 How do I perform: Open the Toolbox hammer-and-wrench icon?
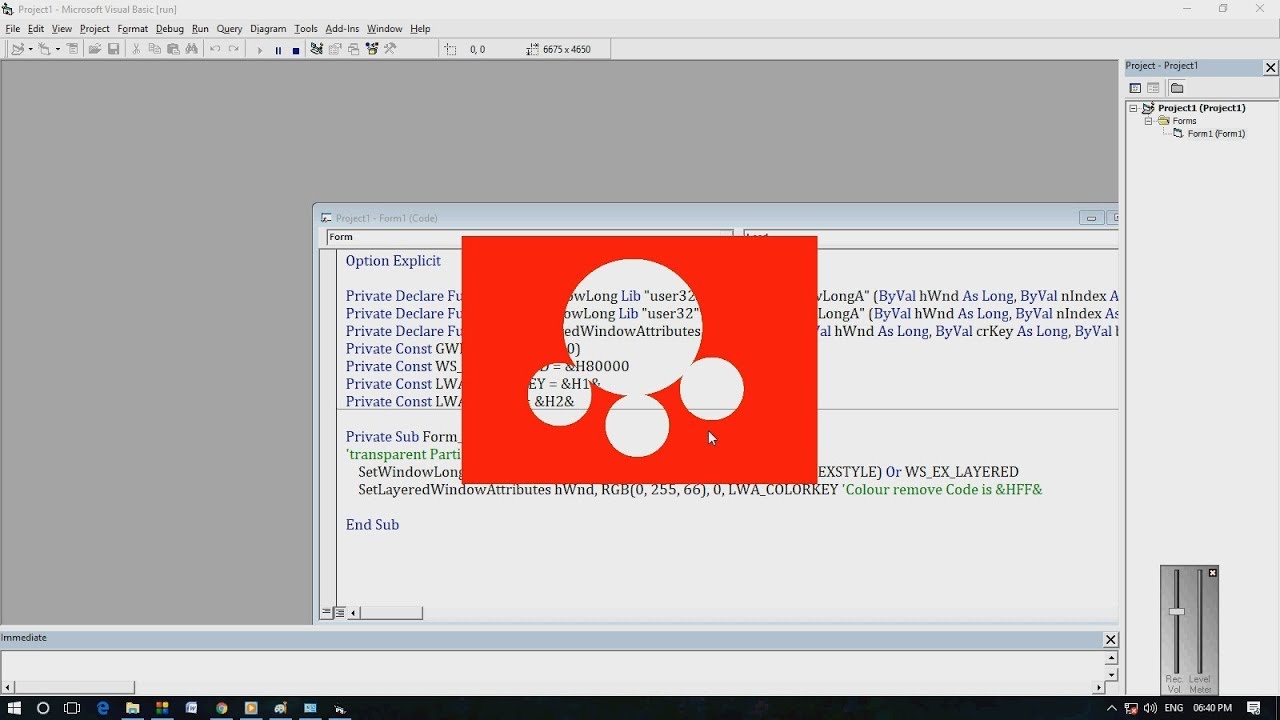(x=391, y=49)
